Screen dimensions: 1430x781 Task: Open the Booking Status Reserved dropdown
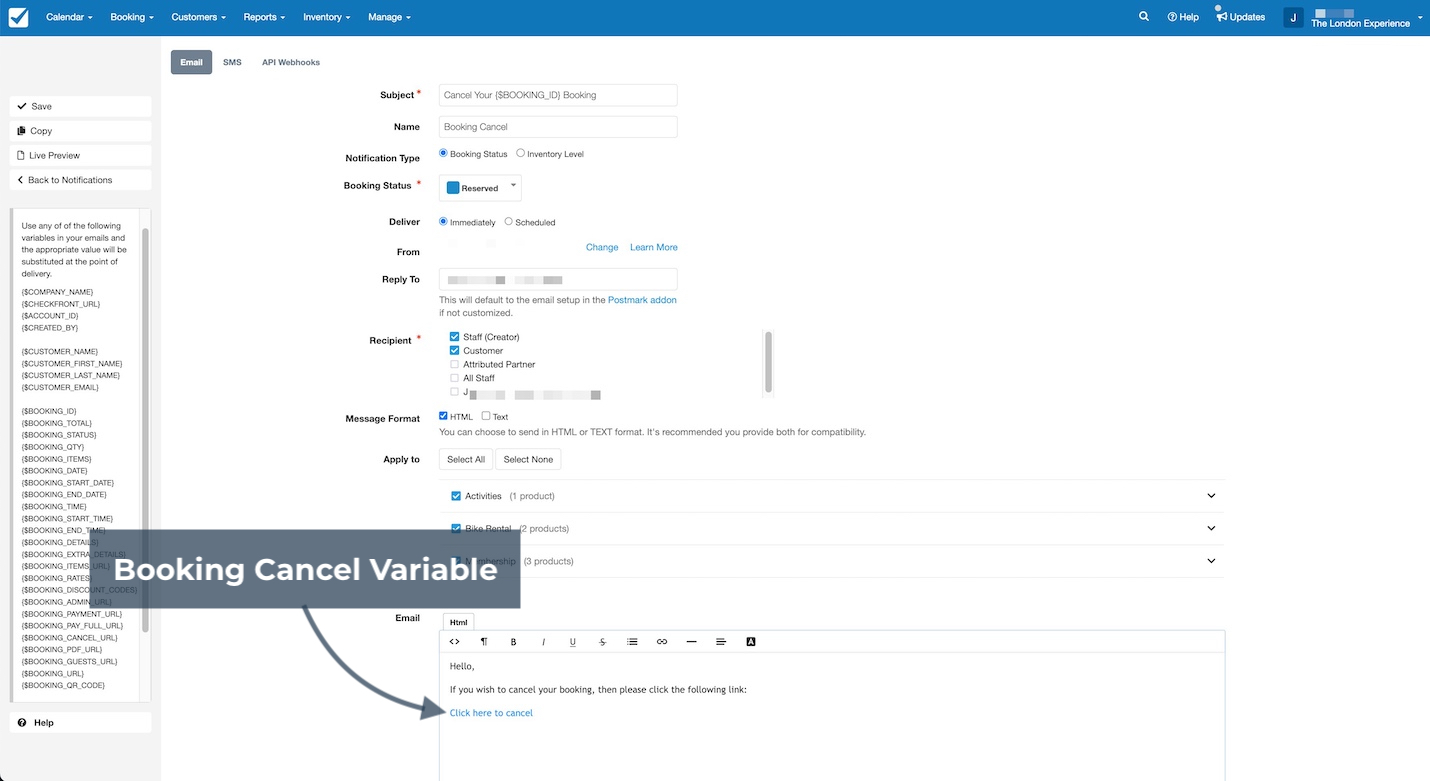point(480,187)
